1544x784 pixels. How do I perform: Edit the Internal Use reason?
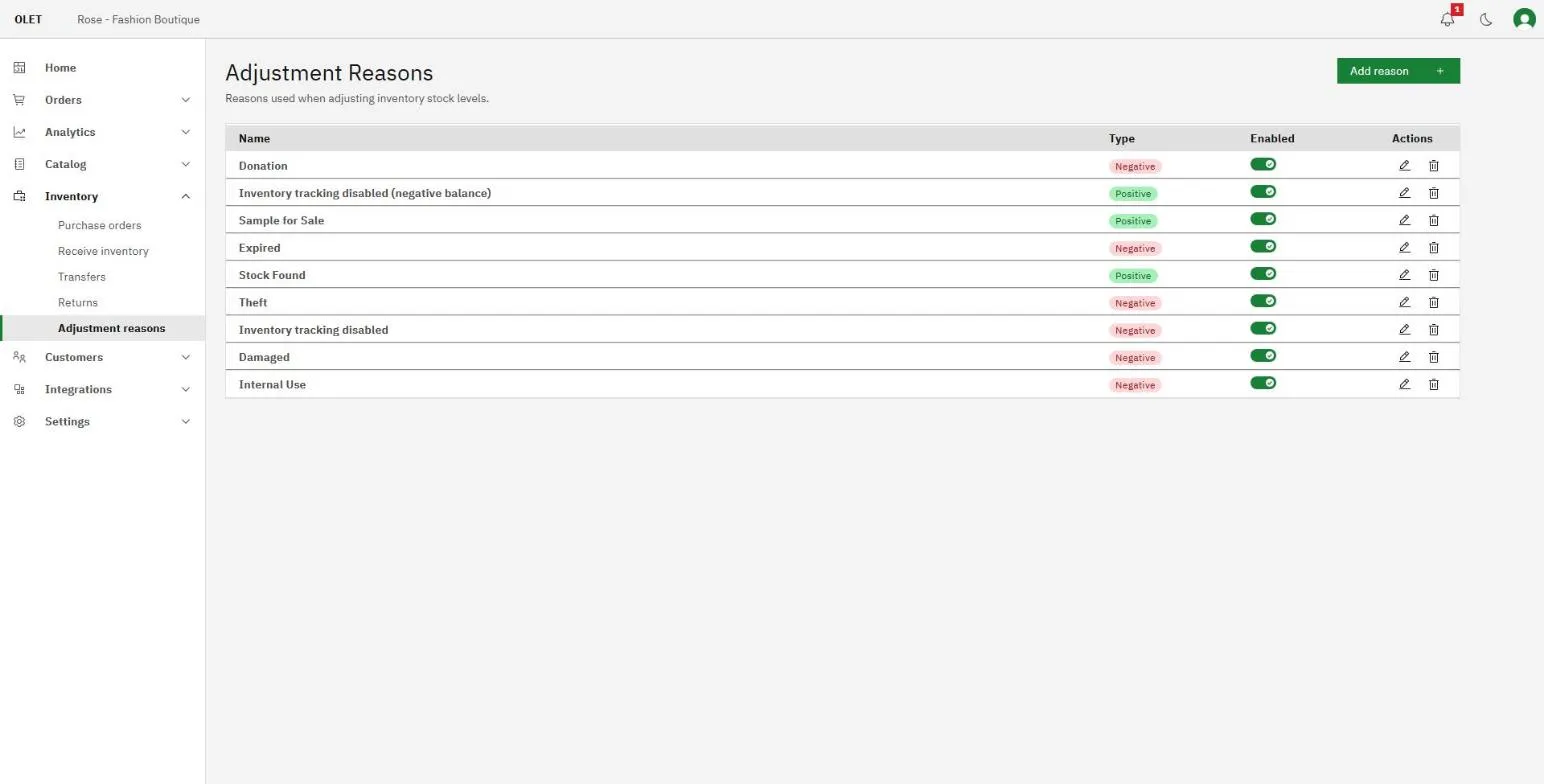click(1404, 384)
